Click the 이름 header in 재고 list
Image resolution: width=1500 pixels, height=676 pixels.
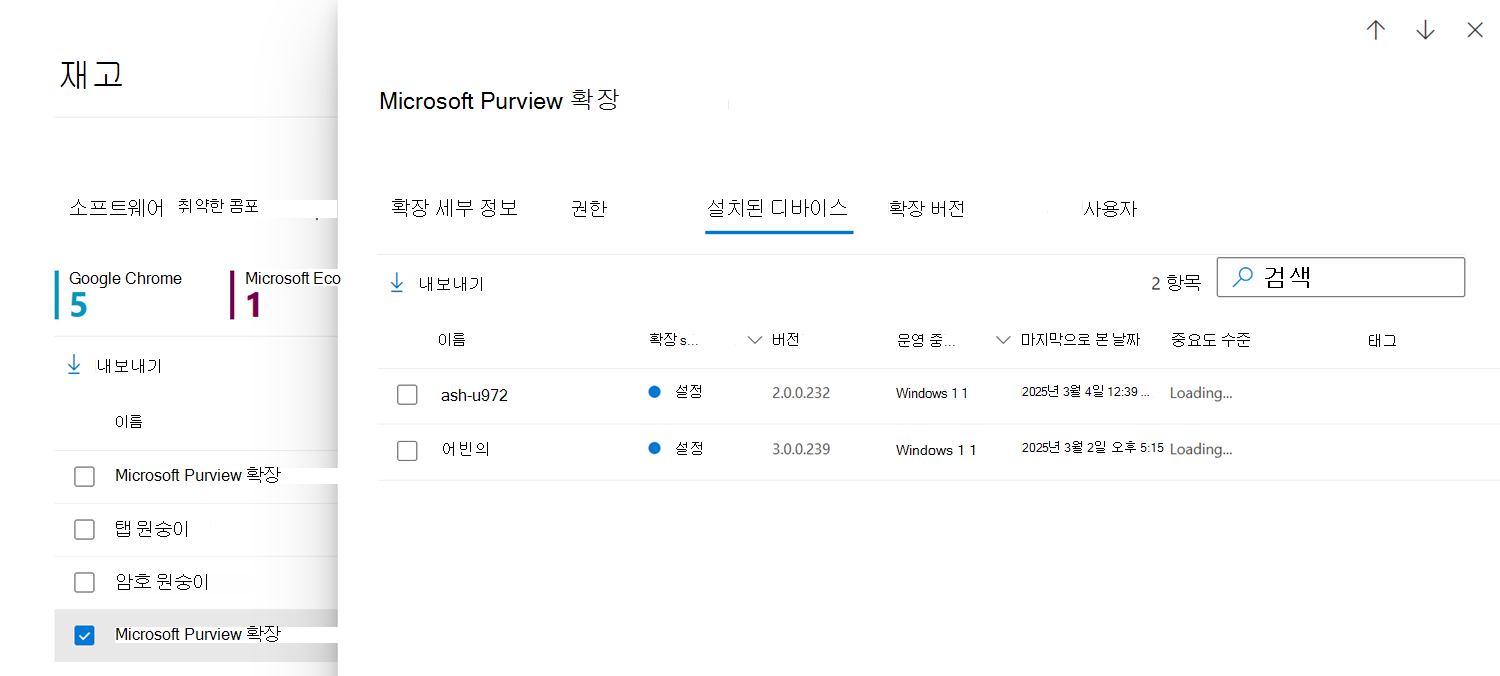coord(129,421)
